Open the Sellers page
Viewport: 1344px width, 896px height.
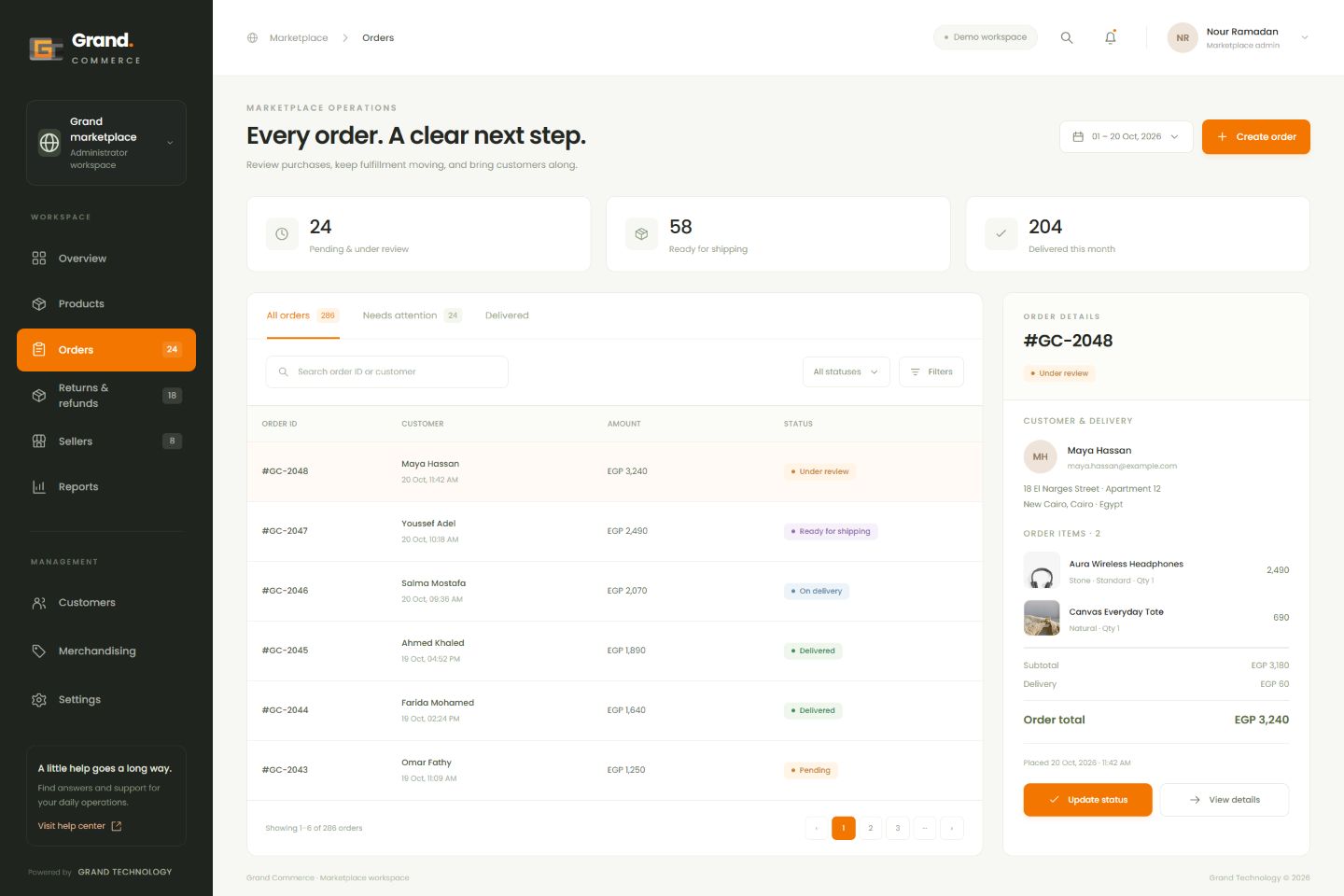pos(106,441)
